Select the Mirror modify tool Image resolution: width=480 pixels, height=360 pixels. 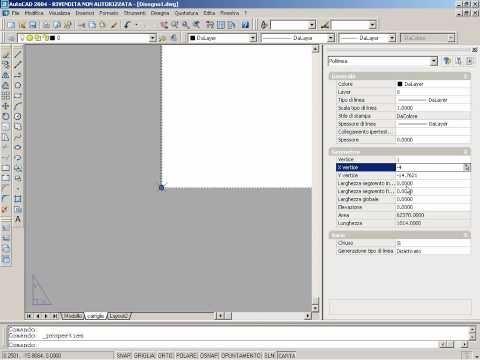(x=6, y=75)
